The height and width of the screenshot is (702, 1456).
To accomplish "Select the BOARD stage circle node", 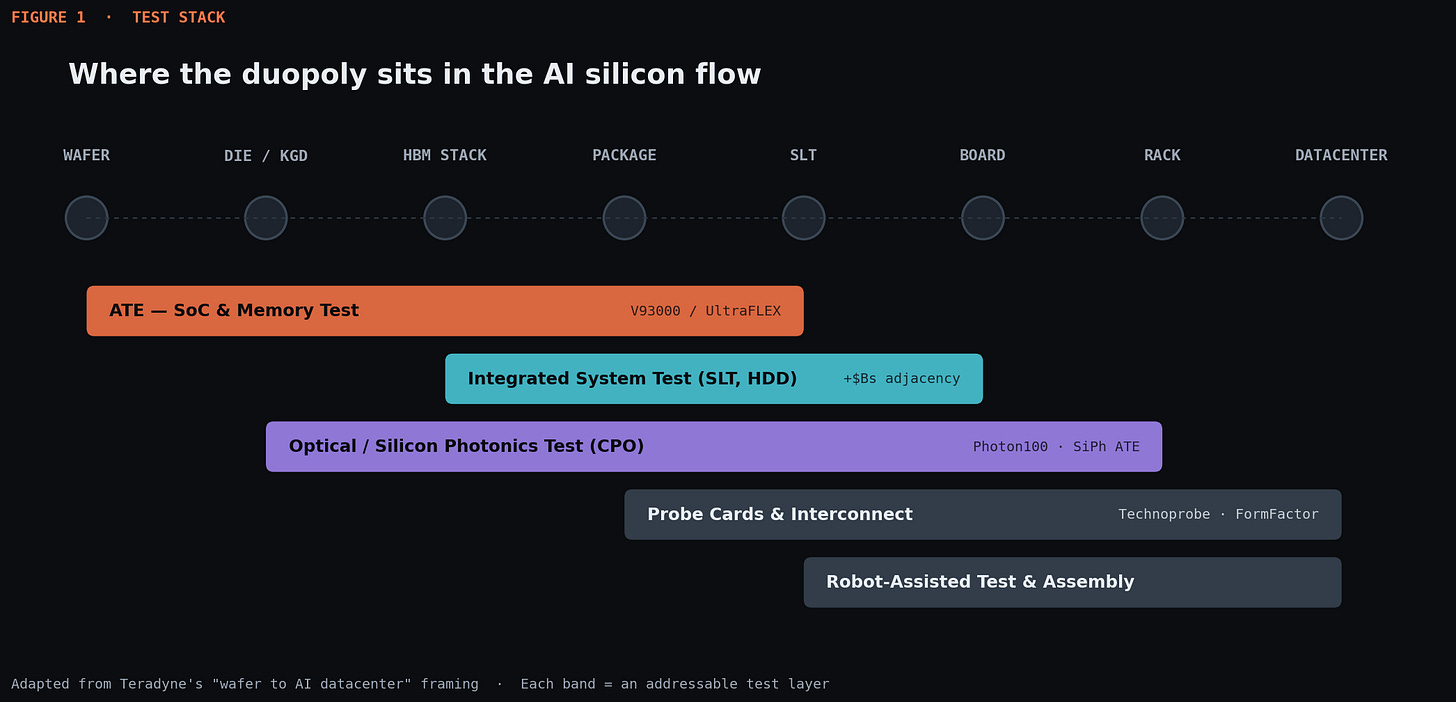I will click(983, 218).
